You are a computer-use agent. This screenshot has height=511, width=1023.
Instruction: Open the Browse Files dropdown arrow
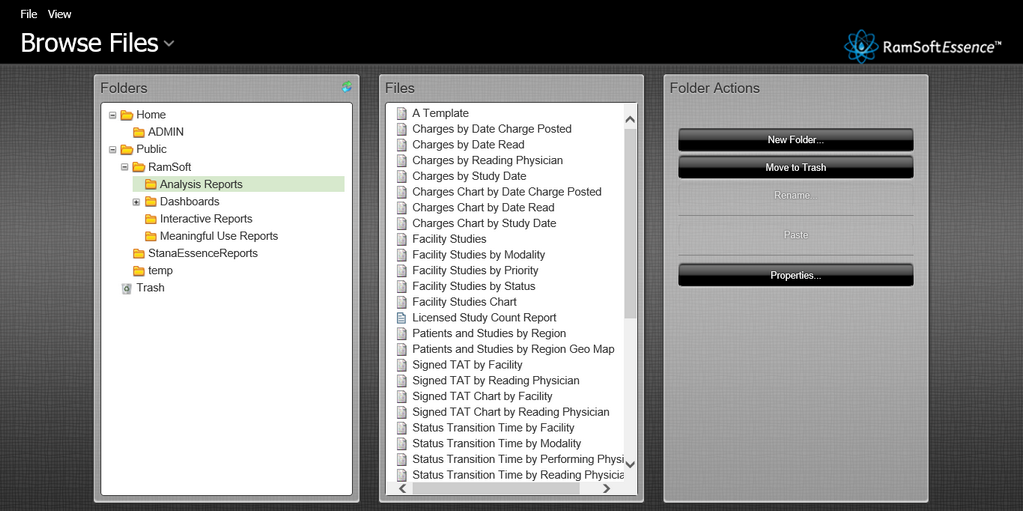tap(169, 44)
